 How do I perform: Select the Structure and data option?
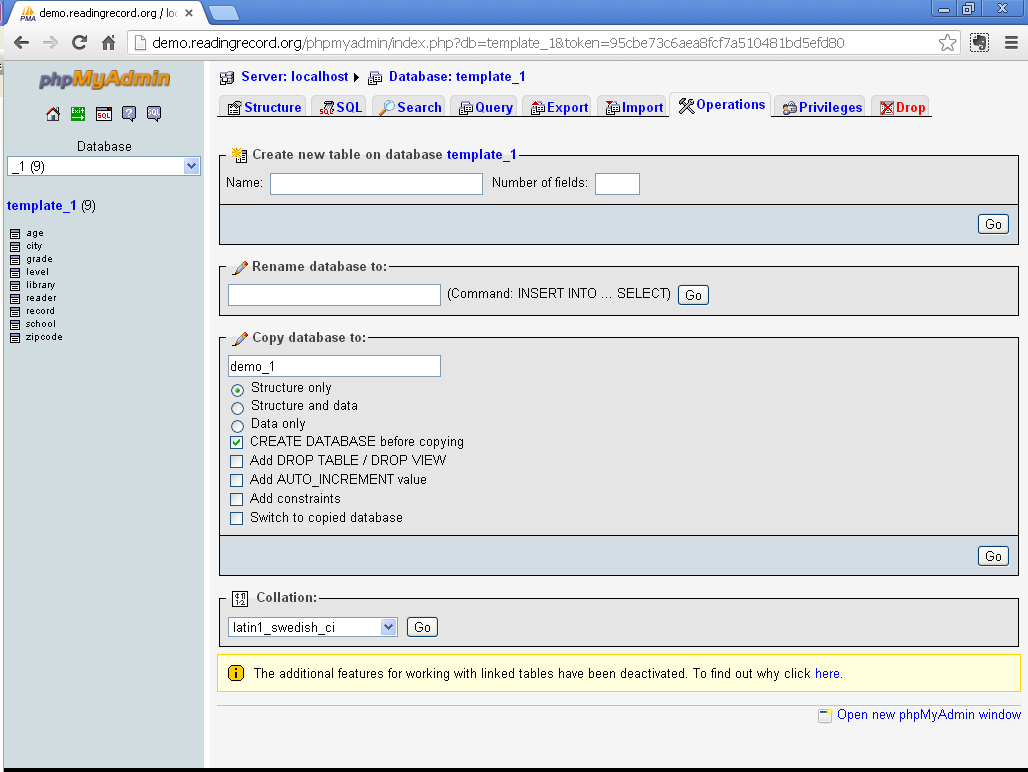pyautogui.click(x=237, y=408)
